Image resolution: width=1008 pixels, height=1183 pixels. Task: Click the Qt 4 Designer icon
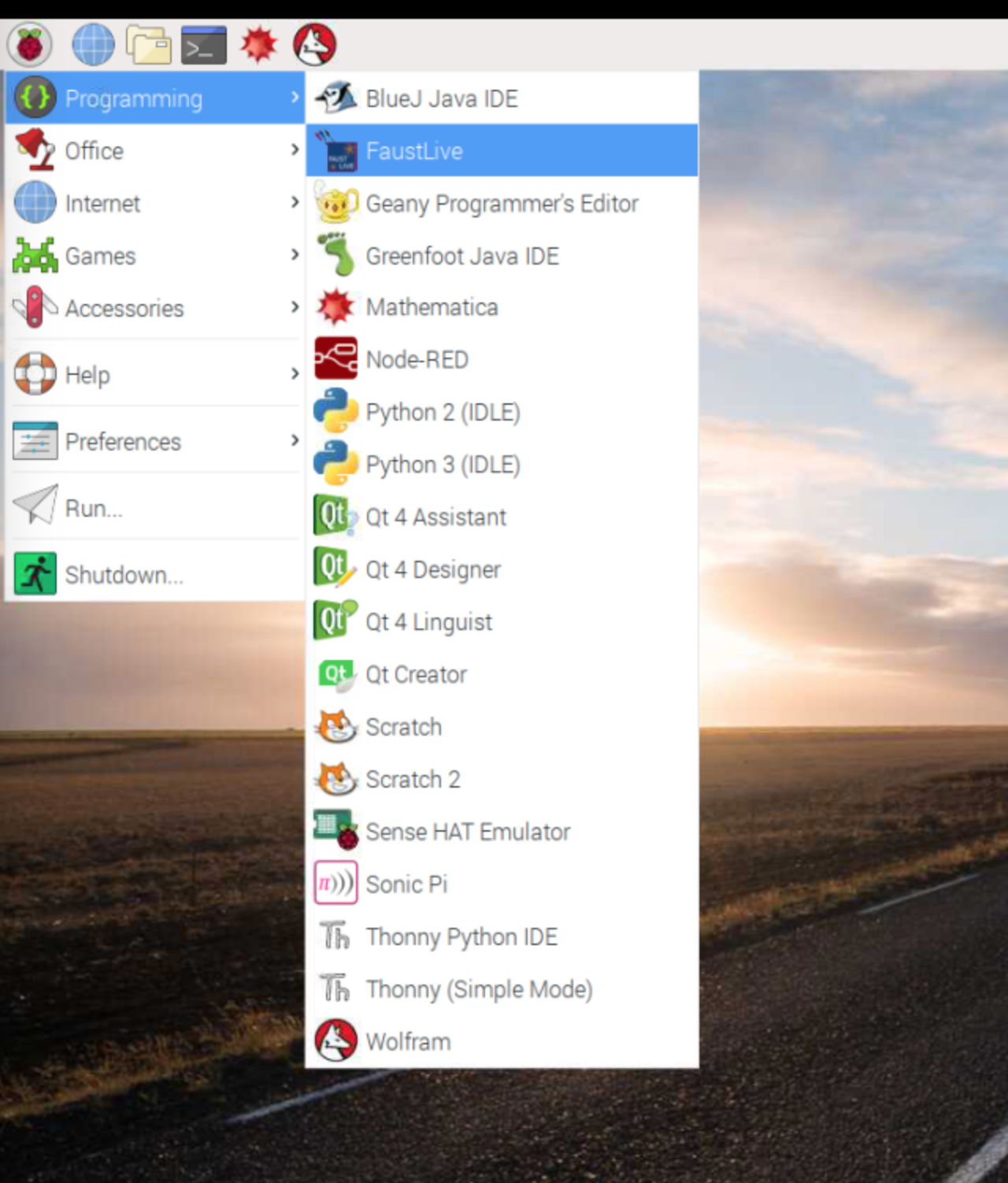click(336, 569)
